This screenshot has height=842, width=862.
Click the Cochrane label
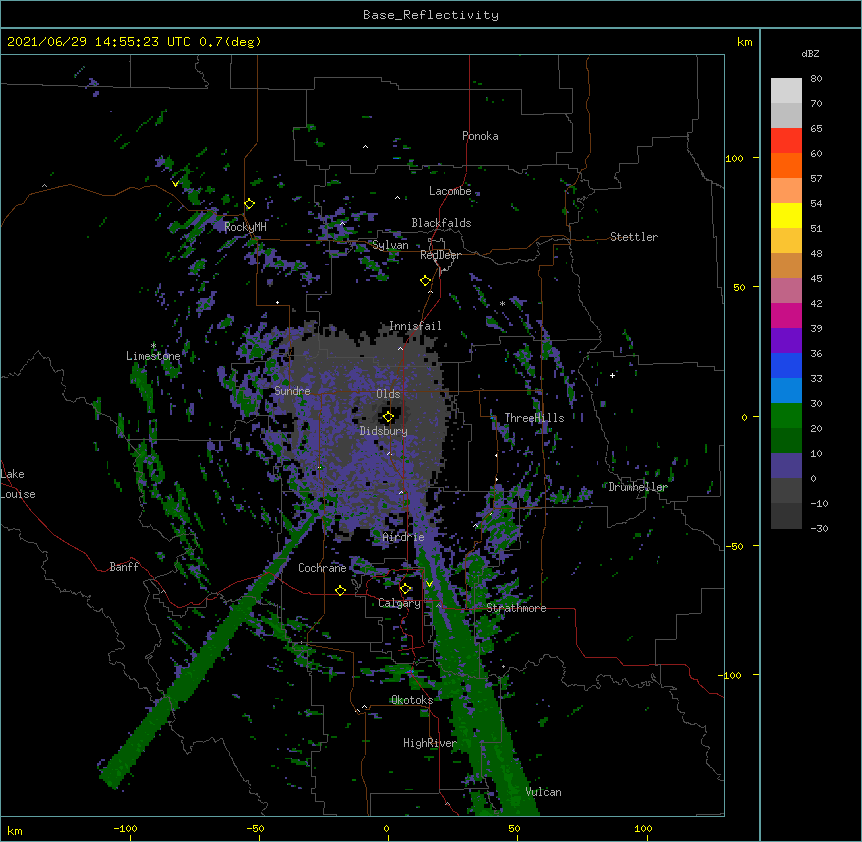(x=322, y=568)
